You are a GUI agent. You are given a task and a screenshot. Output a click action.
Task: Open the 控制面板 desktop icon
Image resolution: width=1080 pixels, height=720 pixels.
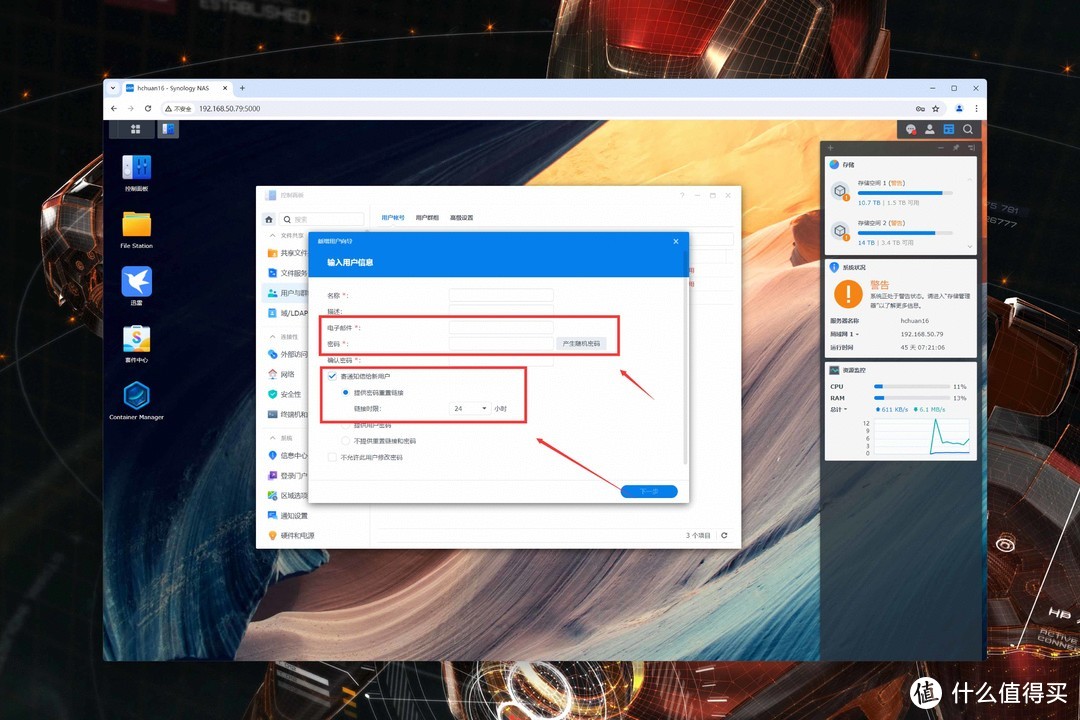coord(137,169)
